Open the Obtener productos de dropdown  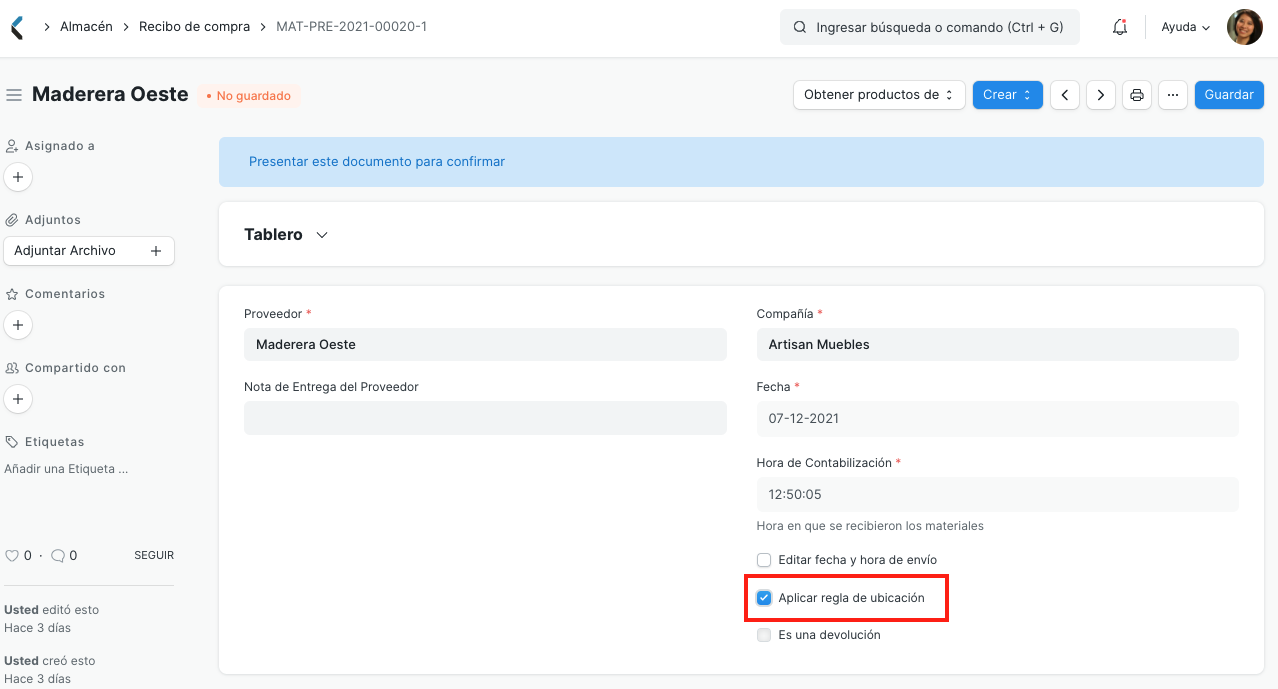[878, 94]
